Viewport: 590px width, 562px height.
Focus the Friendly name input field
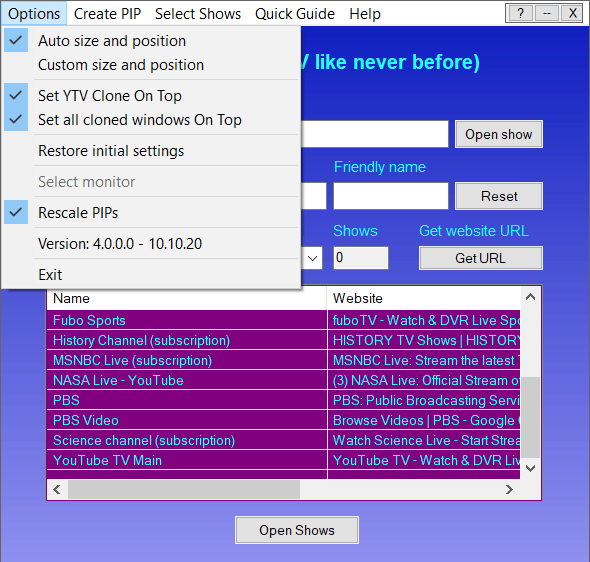coord(391,196)
